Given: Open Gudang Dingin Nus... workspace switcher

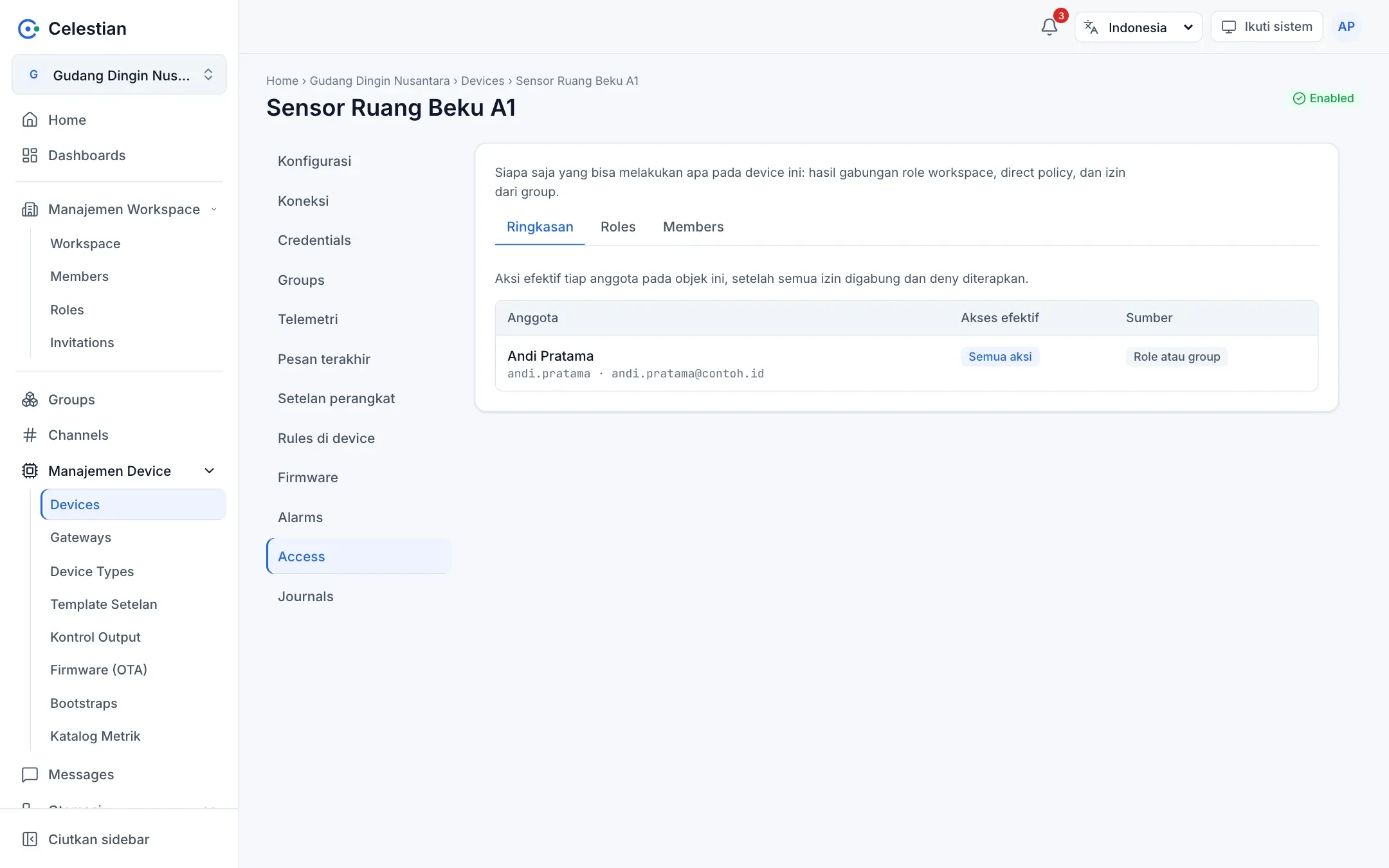Looking at the screenshot, I should 119,75.
